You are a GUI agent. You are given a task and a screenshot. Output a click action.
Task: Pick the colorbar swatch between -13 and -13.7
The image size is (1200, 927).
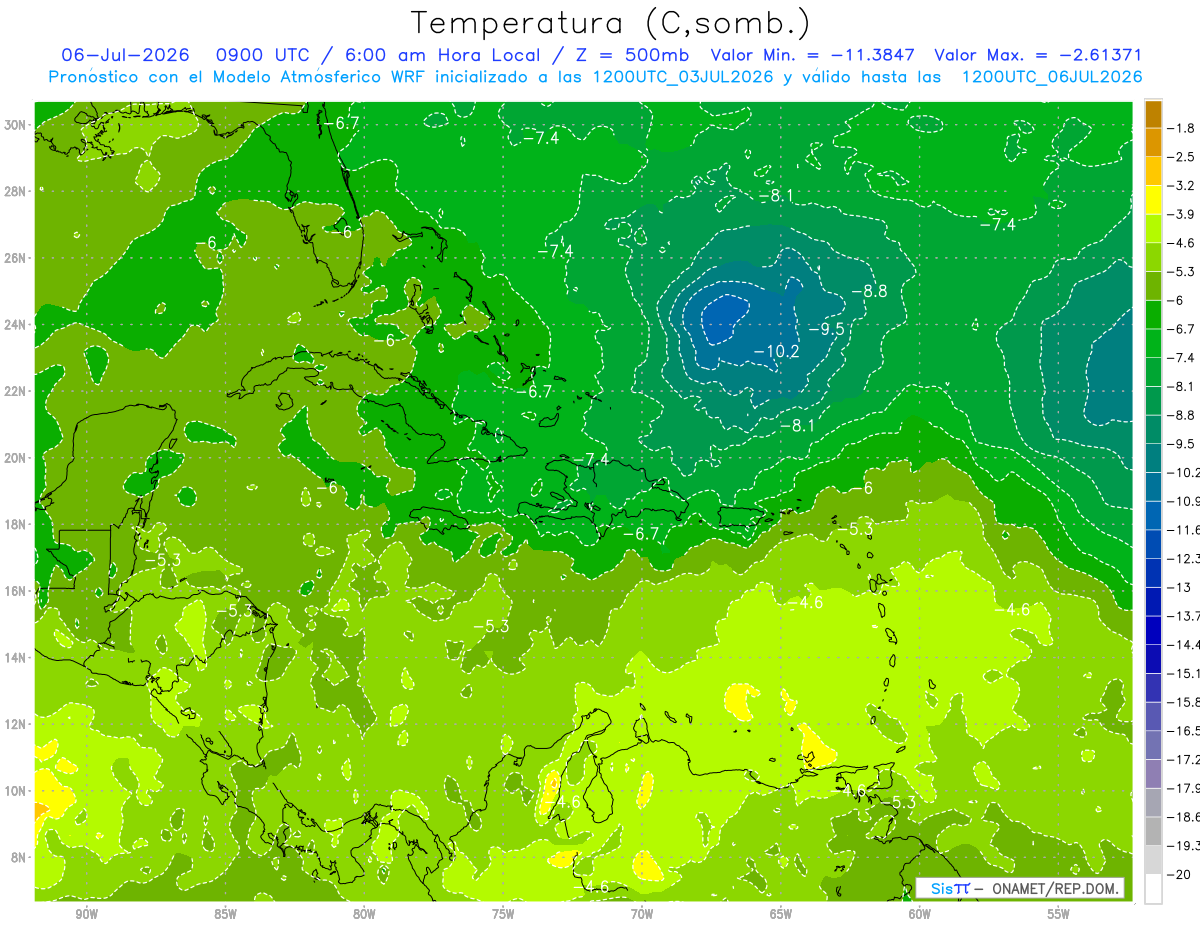tap(1153, 602)
